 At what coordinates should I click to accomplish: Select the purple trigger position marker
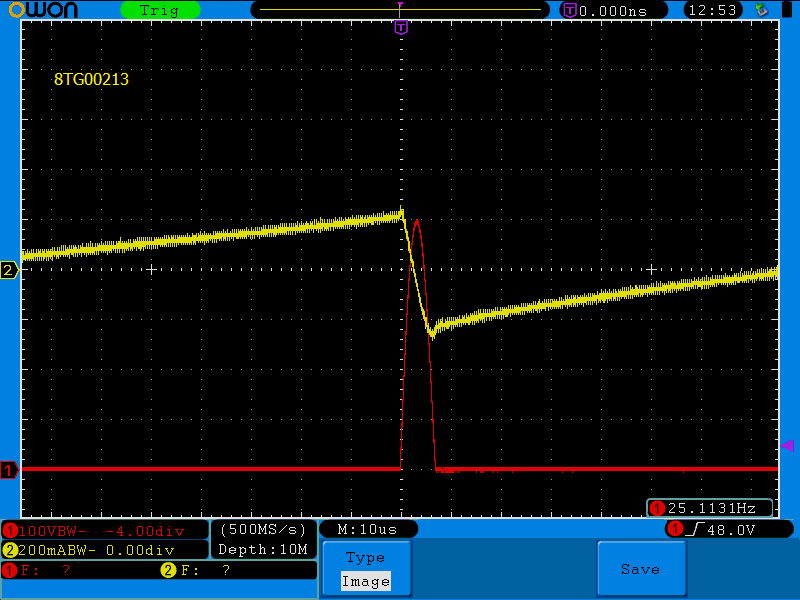[401, 27]
